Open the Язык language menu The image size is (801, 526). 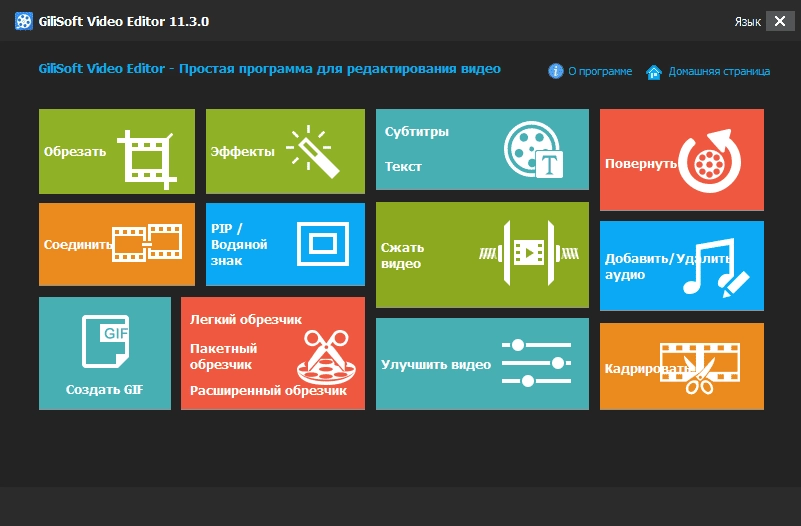[747, 22]
